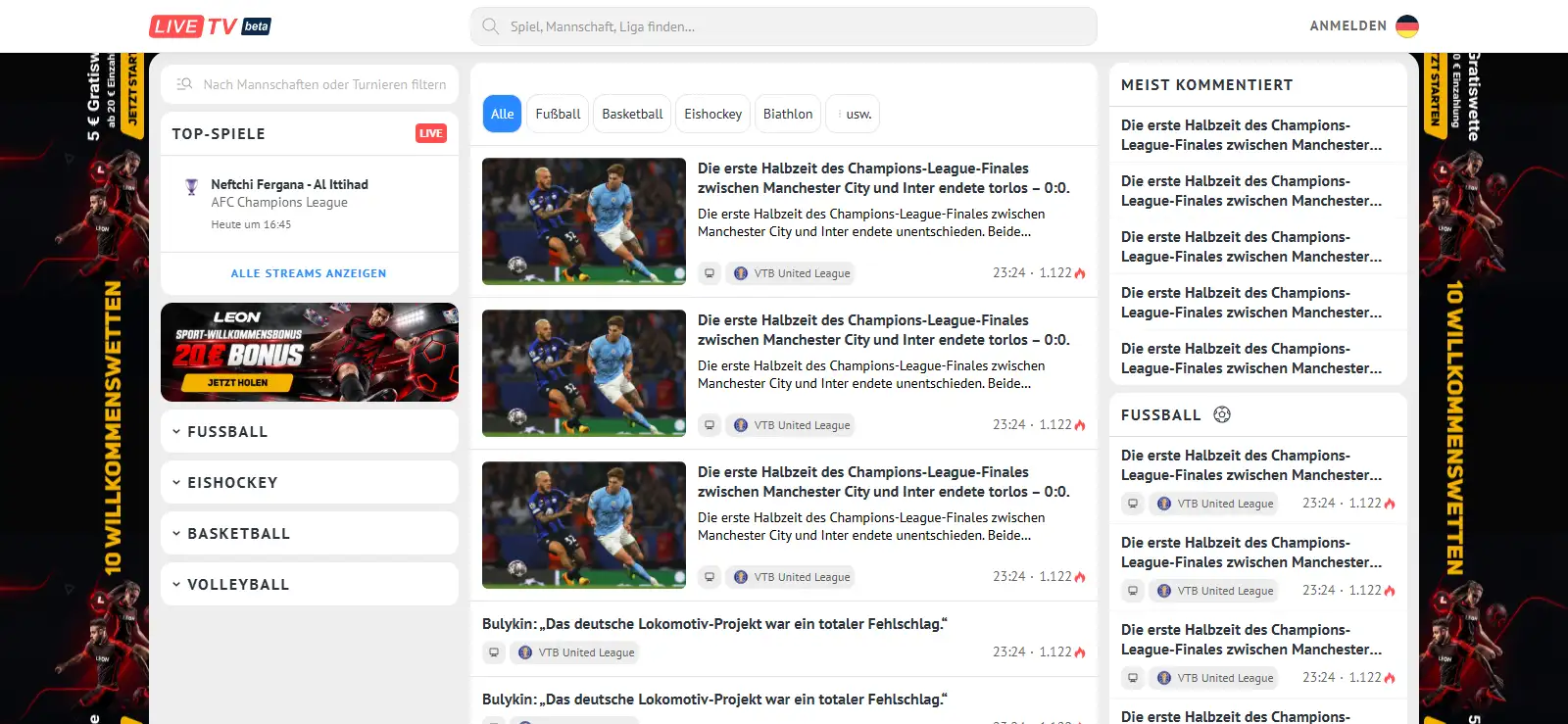Open the 'usw.' more categories dropdown
This screenshot has width=1568, height=724.
pyautogui.click(x=853, y=114)
